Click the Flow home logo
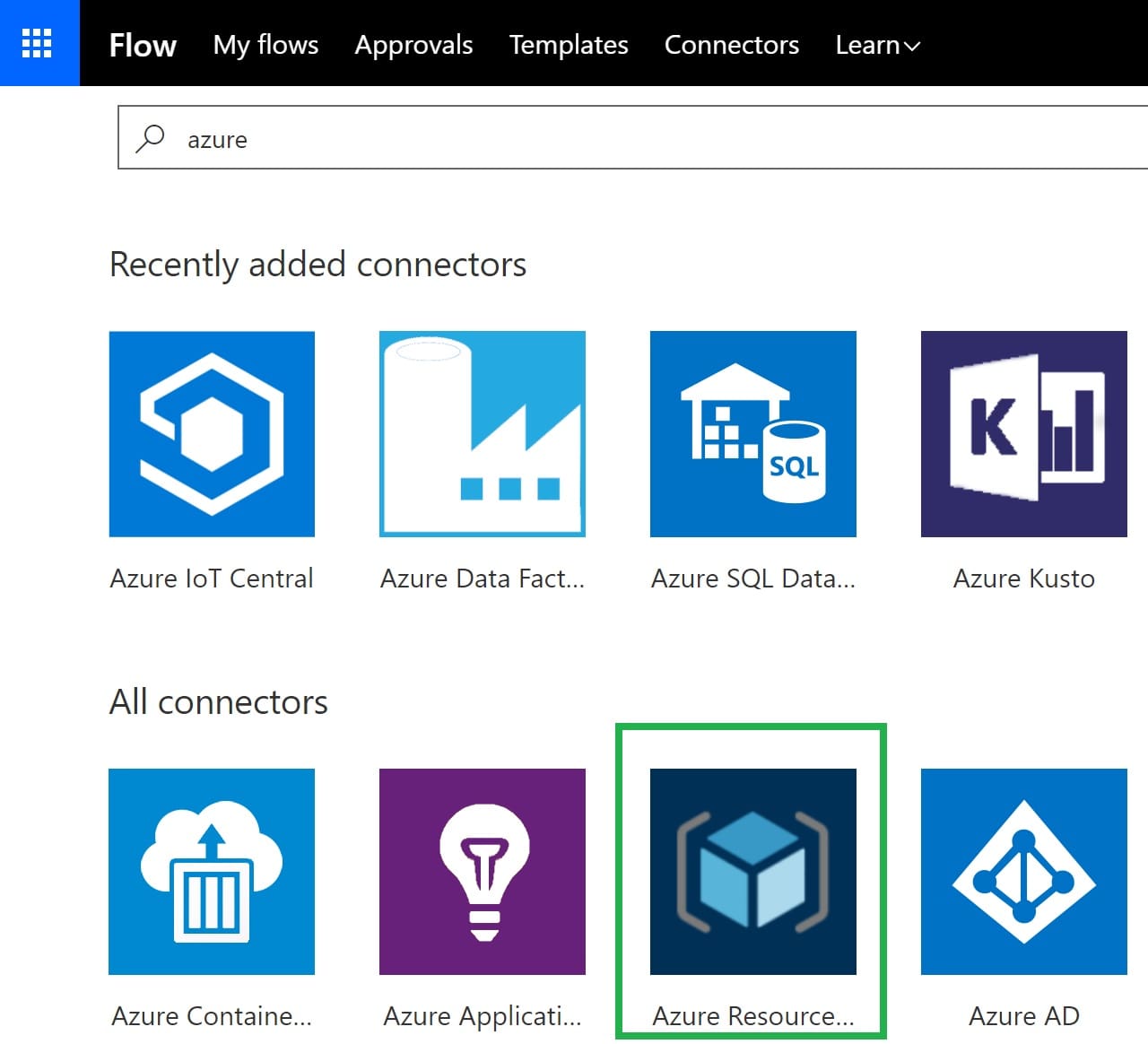The width and height of the screenshot is (1148, 1044). (x=143, y=45)
